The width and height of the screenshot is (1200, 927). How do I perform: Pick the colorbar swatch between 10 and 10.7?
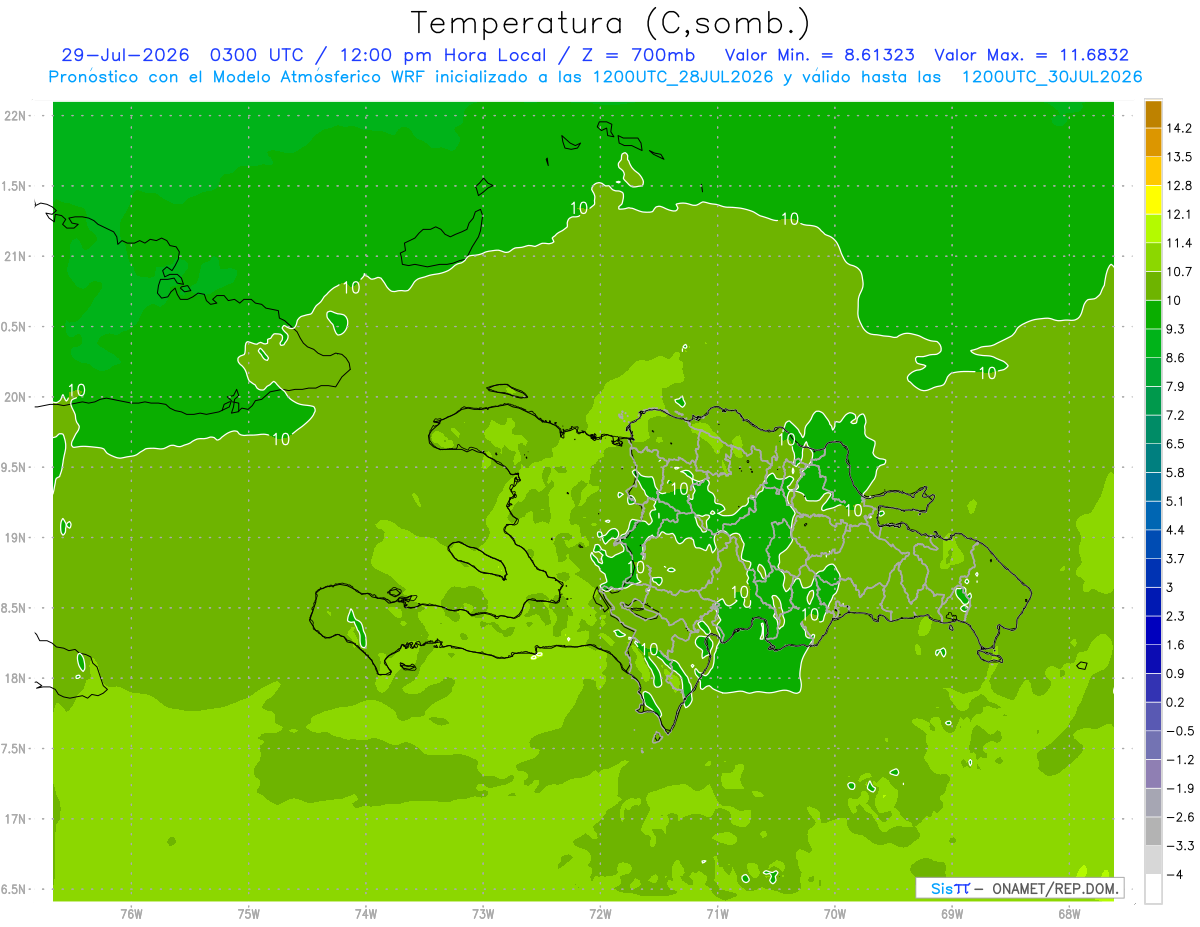(1153, 286)
